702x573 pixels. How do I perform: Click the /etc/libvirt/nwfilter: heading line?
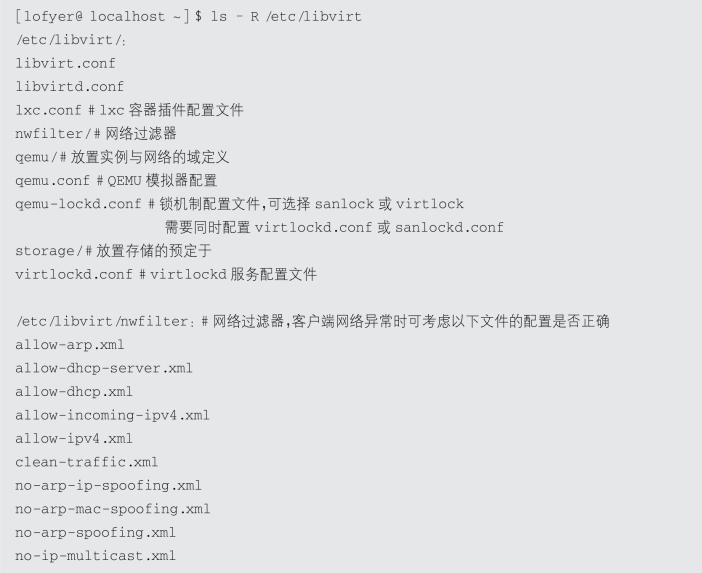(312, 321)
